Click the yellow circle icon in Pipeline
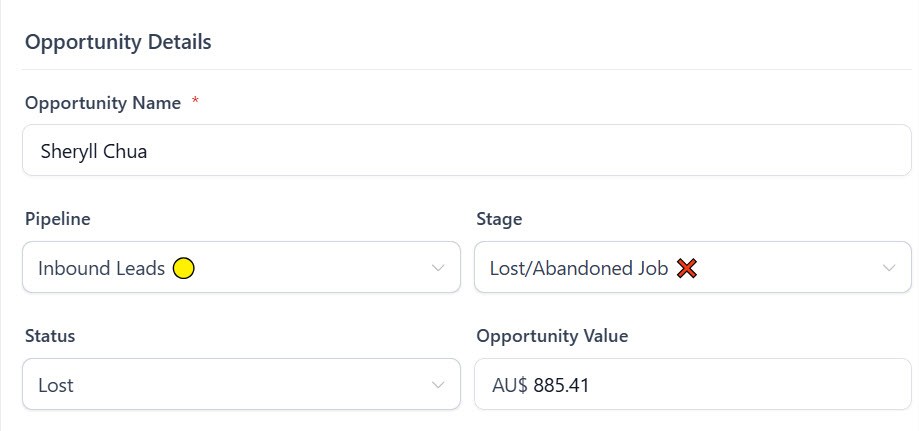The height and width of the screenshot is (431, 919). click(183, 268)
